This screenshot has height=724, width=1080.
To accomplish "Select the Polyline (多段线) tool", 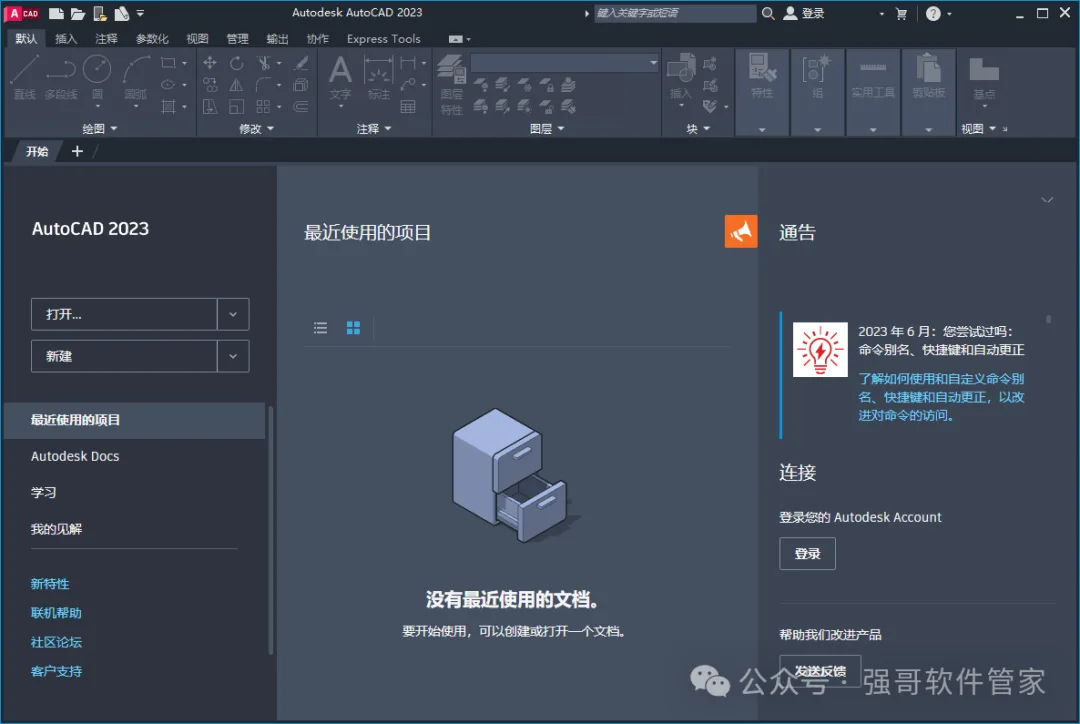I will pyautogui.click(x=61, y=77).
